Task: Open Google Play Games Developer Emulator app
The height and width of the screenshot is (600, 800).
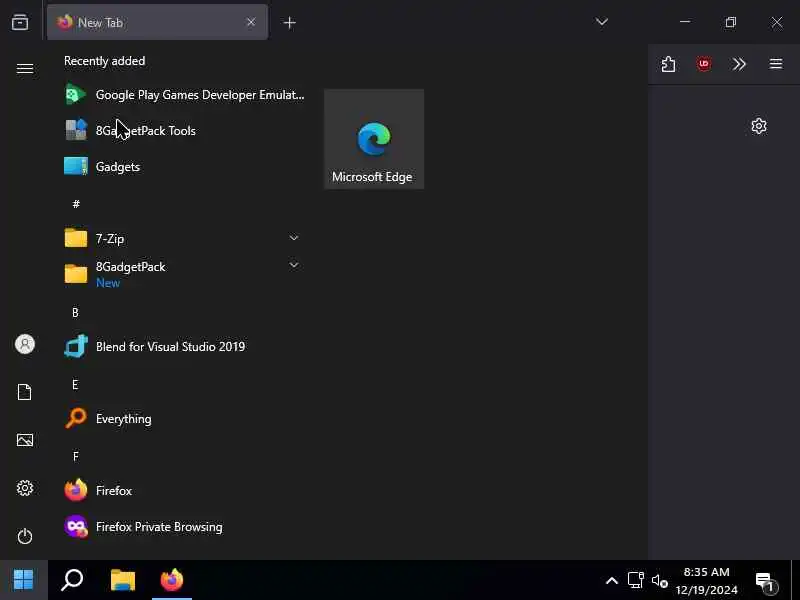Action: pos(184,95)
